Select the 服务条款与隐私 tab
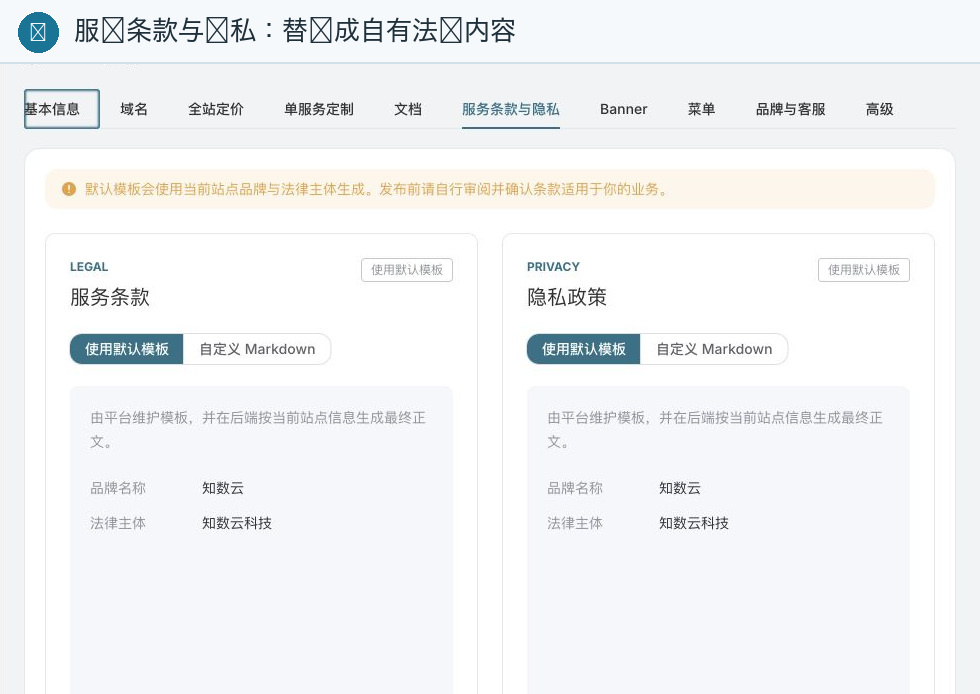980x694 pixels. coord(511,109)
